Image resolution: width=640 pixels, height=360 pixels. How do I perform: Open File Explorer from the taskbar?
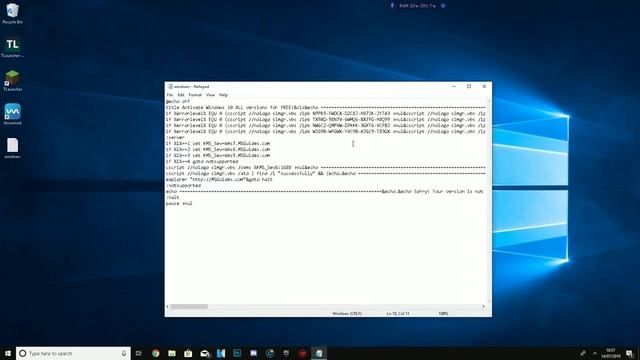[172, 353]
